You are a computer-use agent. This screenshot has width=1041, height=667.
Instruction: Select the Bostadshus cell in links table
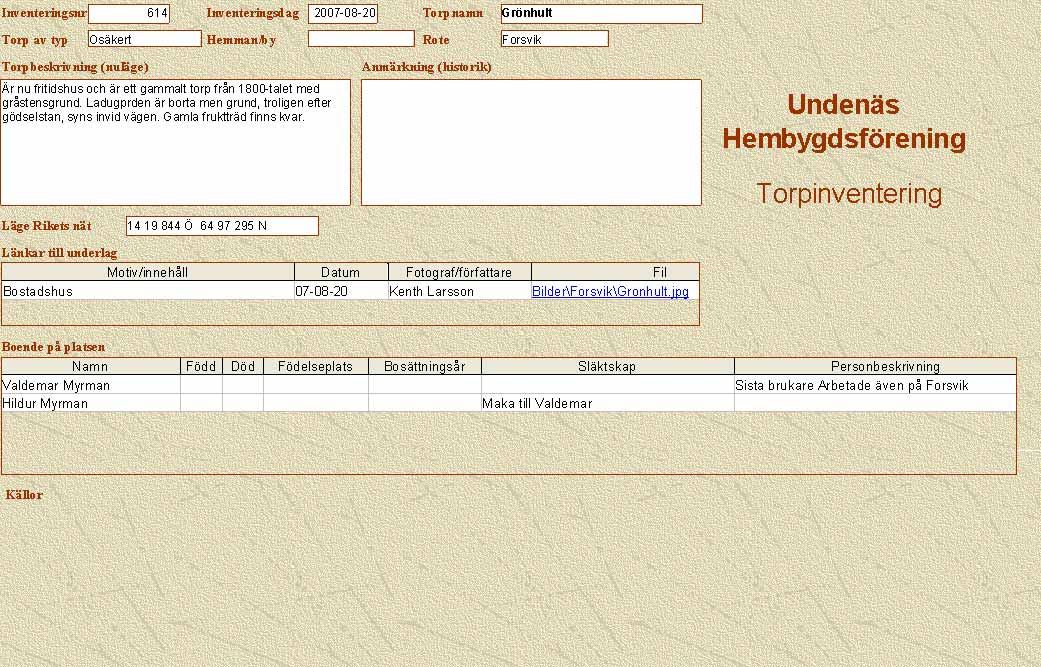point(147,292)
